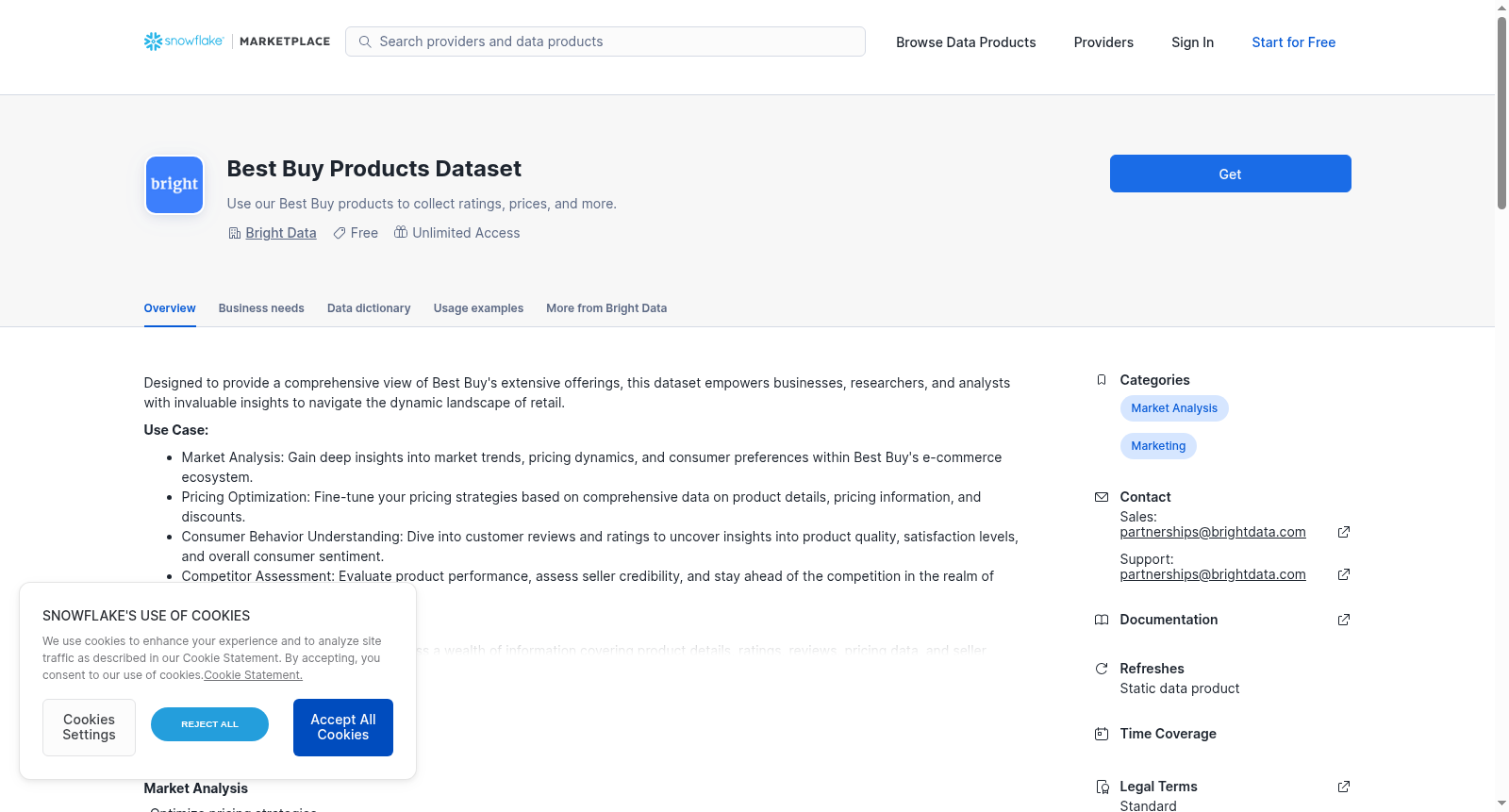Switch to the Data dictionary tab
Image resolution: width=1509 pixels, height=812 pixels.
[x=369, y=308]
